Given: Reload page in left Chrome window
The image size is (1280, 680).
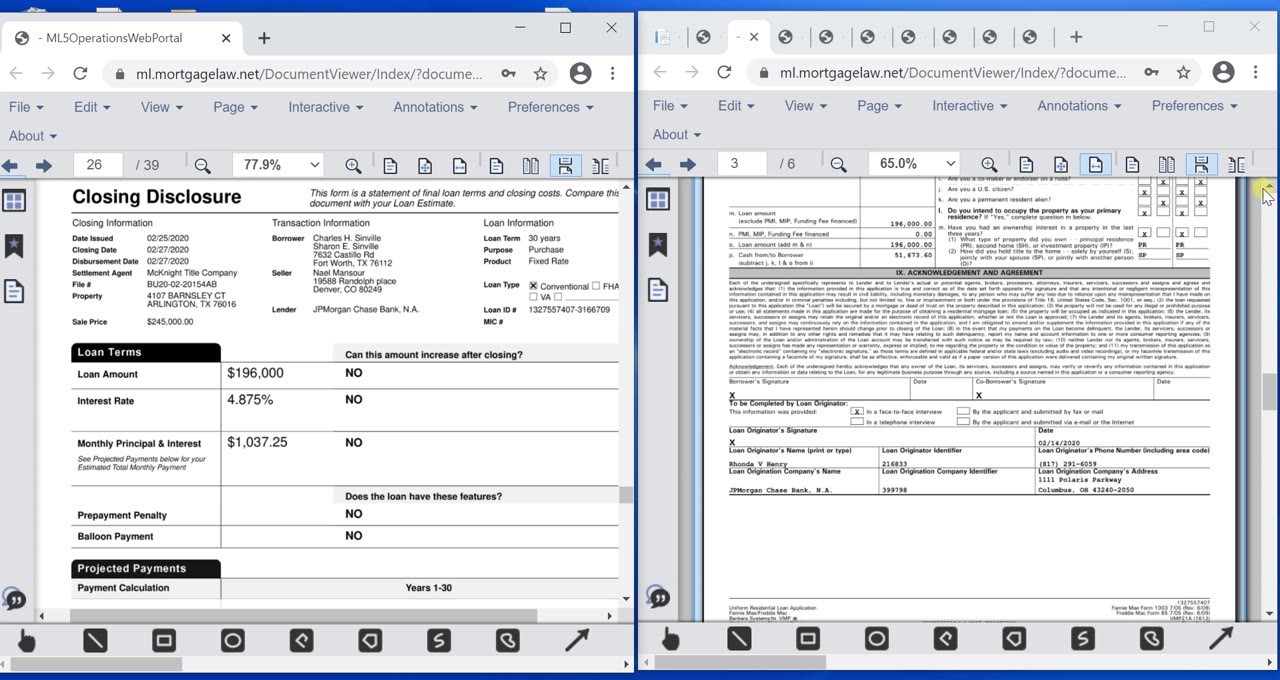Looking at the screenshot, I should pyautogui.click(x=80, y=73).
